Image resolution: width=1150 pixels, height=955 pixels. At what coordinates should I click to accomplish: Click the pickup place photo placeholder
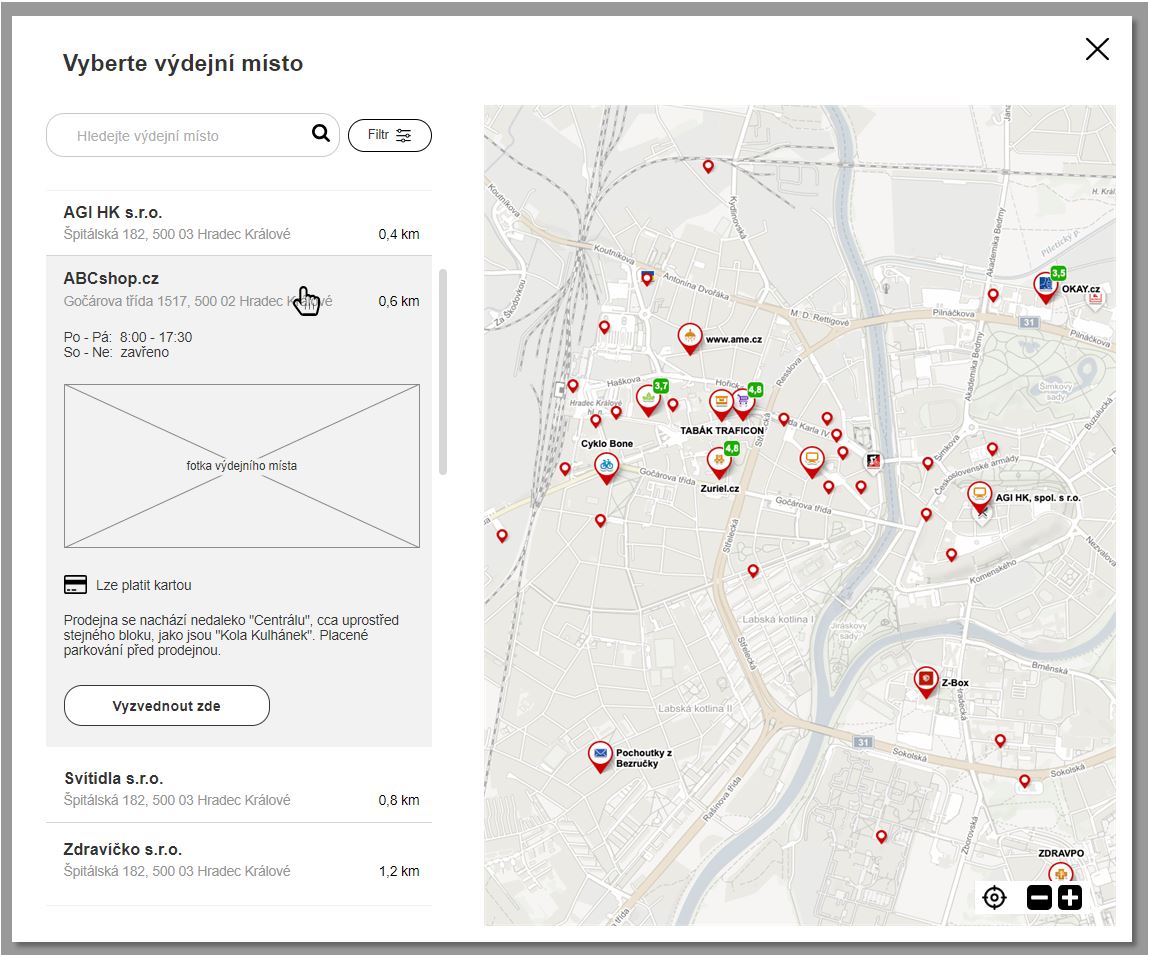click(241, 466)
